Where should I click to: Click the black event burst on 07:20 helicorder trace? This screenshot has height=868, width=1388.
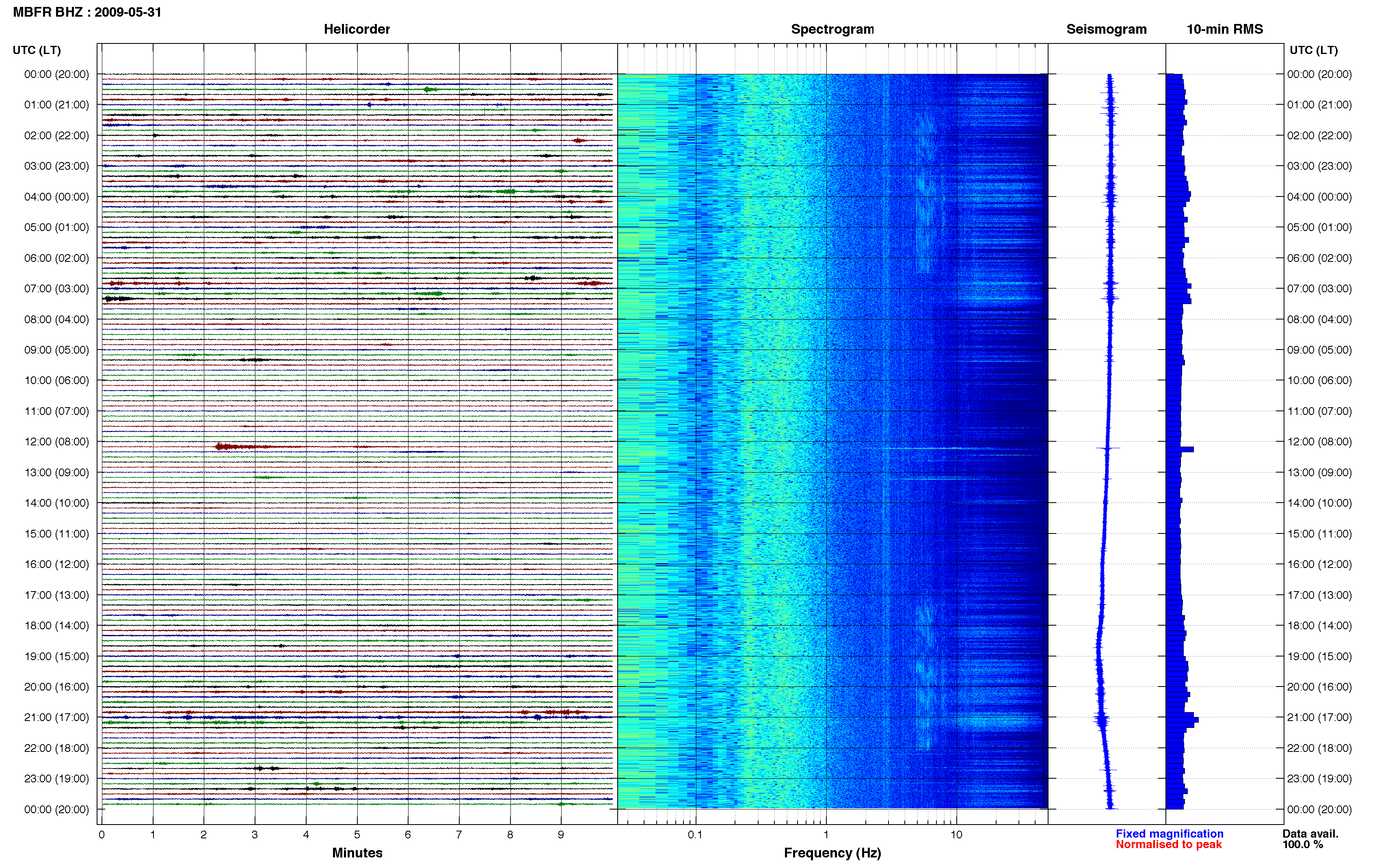pos(119,298)
